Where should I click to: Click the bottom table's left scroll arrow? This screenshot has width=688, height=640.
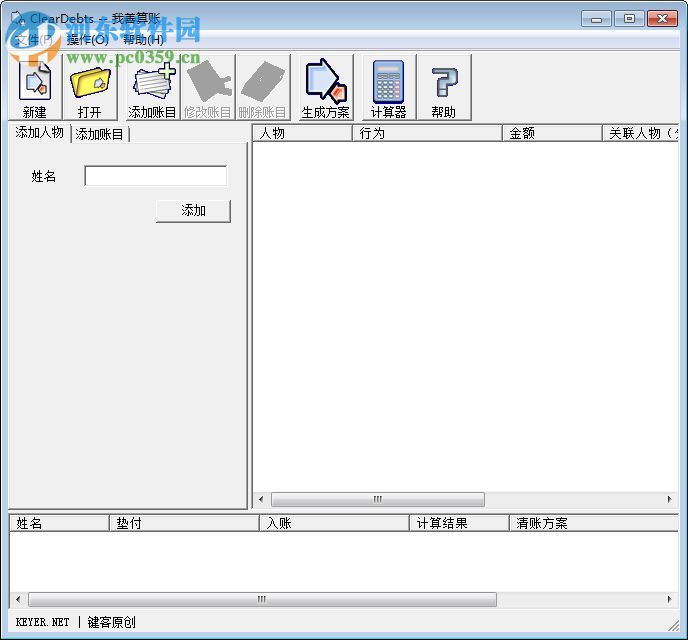point(18,599)
